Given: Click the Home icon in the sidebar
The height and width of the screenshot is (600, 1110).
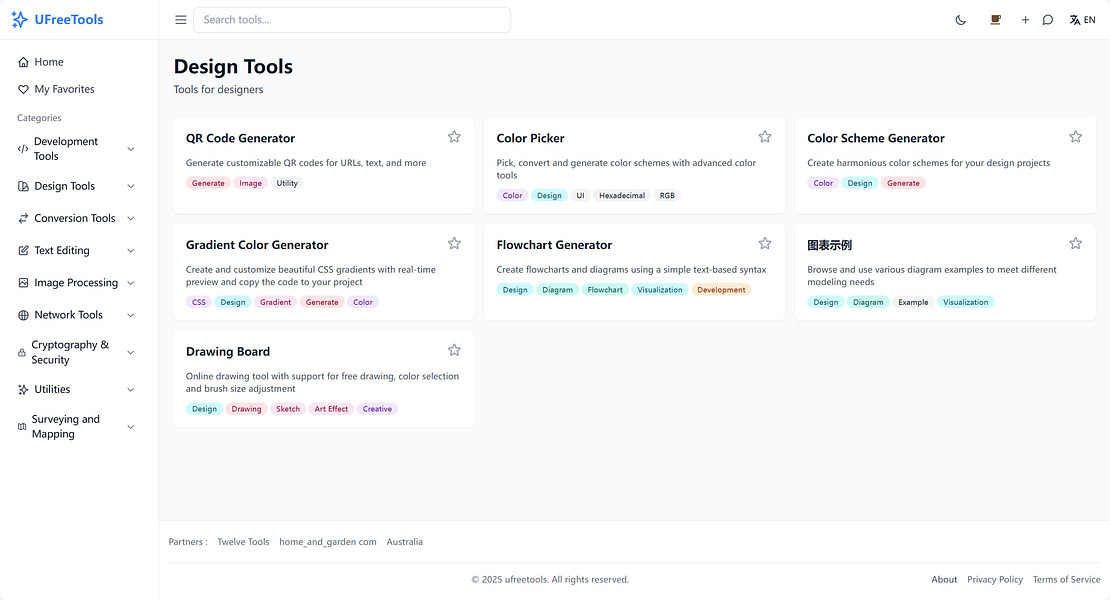Looking at the screenshot, I should point(23,61).
